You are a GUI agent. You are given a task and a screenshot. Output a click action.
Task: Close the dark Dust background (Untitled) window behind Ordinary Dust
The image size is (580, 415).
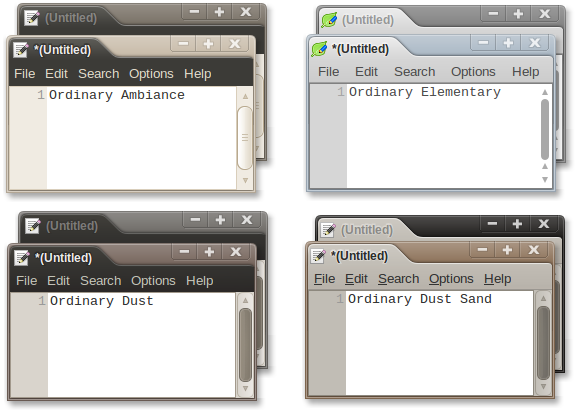(247, 220)
